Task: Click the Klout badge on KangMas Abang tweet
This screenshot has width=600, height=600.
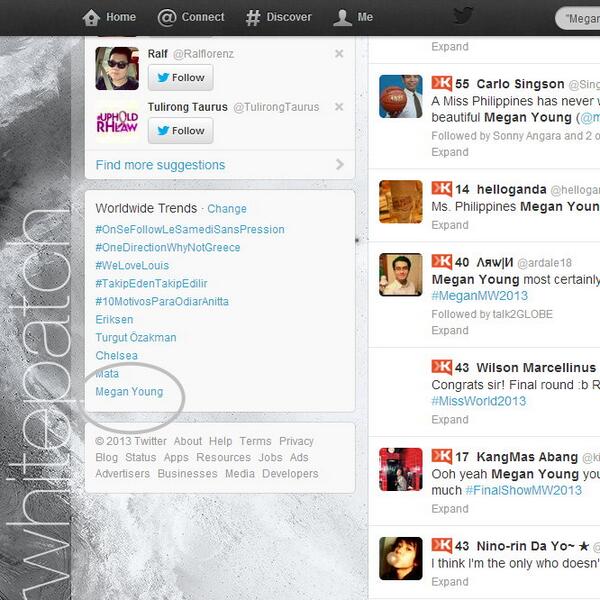Action: 442,456
